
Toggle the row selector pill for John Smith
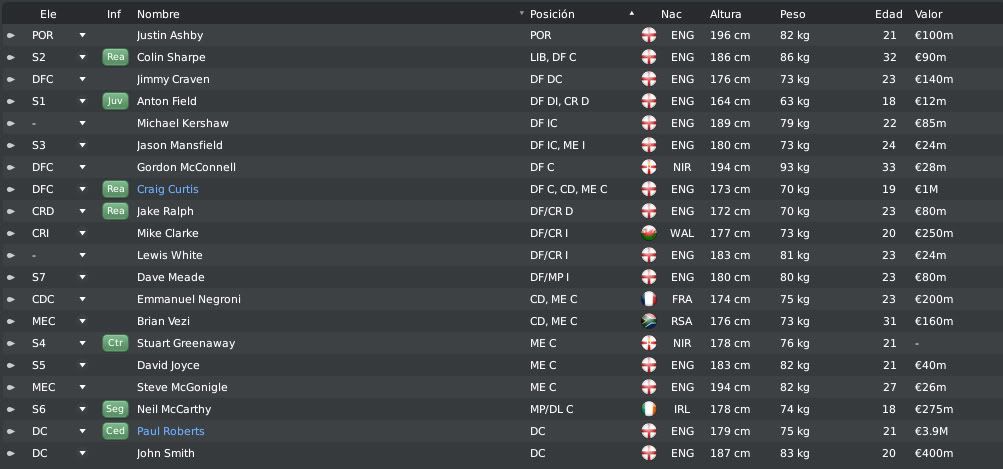[x=11, y=453]
